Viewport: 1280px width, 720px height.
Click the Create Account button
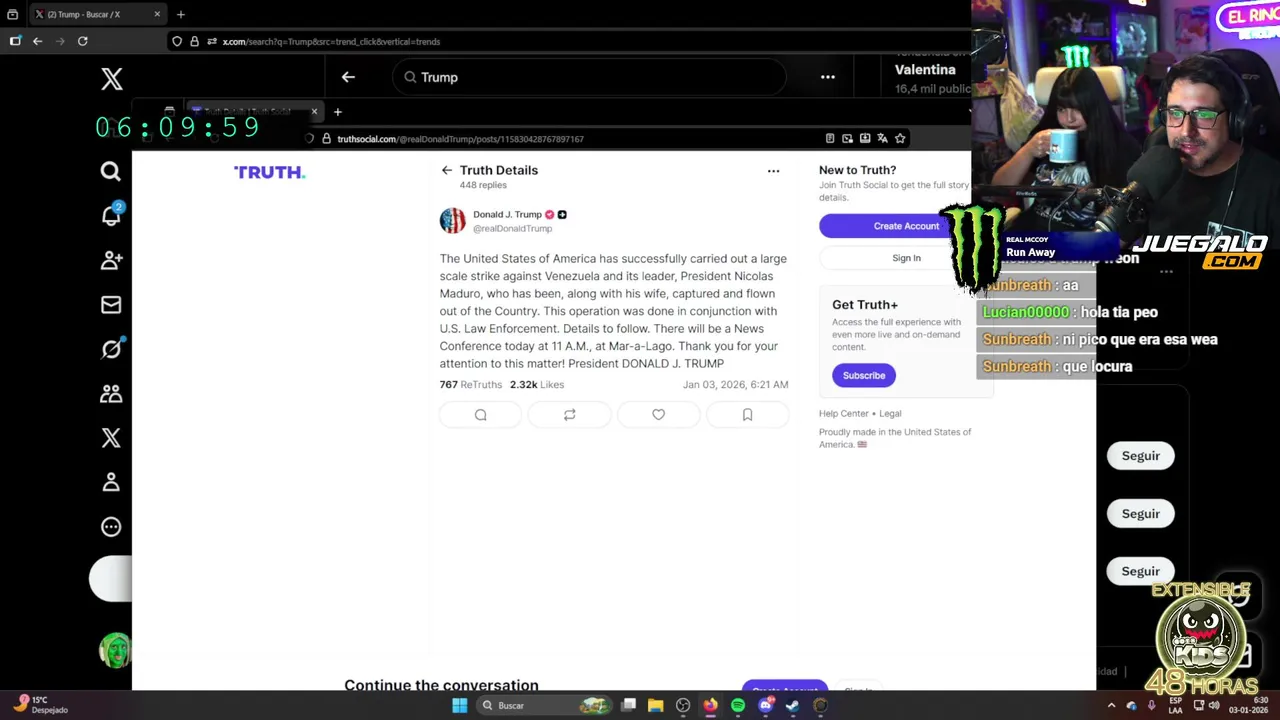[906, 226]
